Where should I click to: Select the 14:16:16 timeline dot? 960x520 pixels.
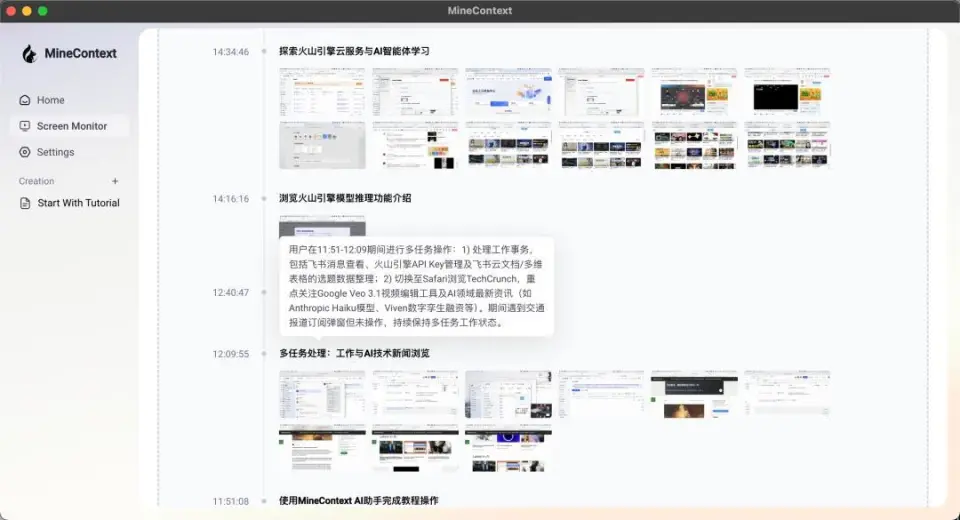point(264,199)
